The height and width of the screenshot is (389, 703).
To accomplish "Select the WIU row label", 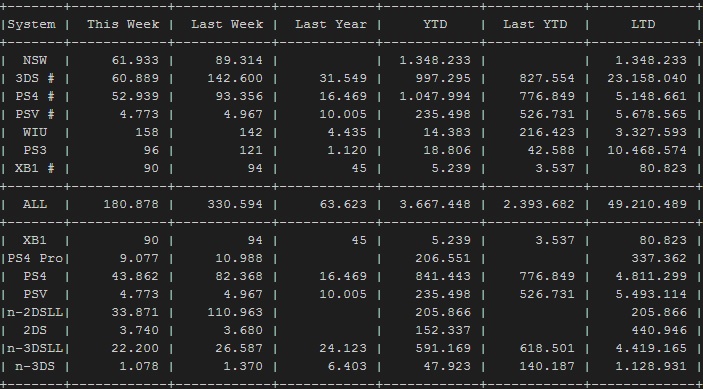I will 35,133.
